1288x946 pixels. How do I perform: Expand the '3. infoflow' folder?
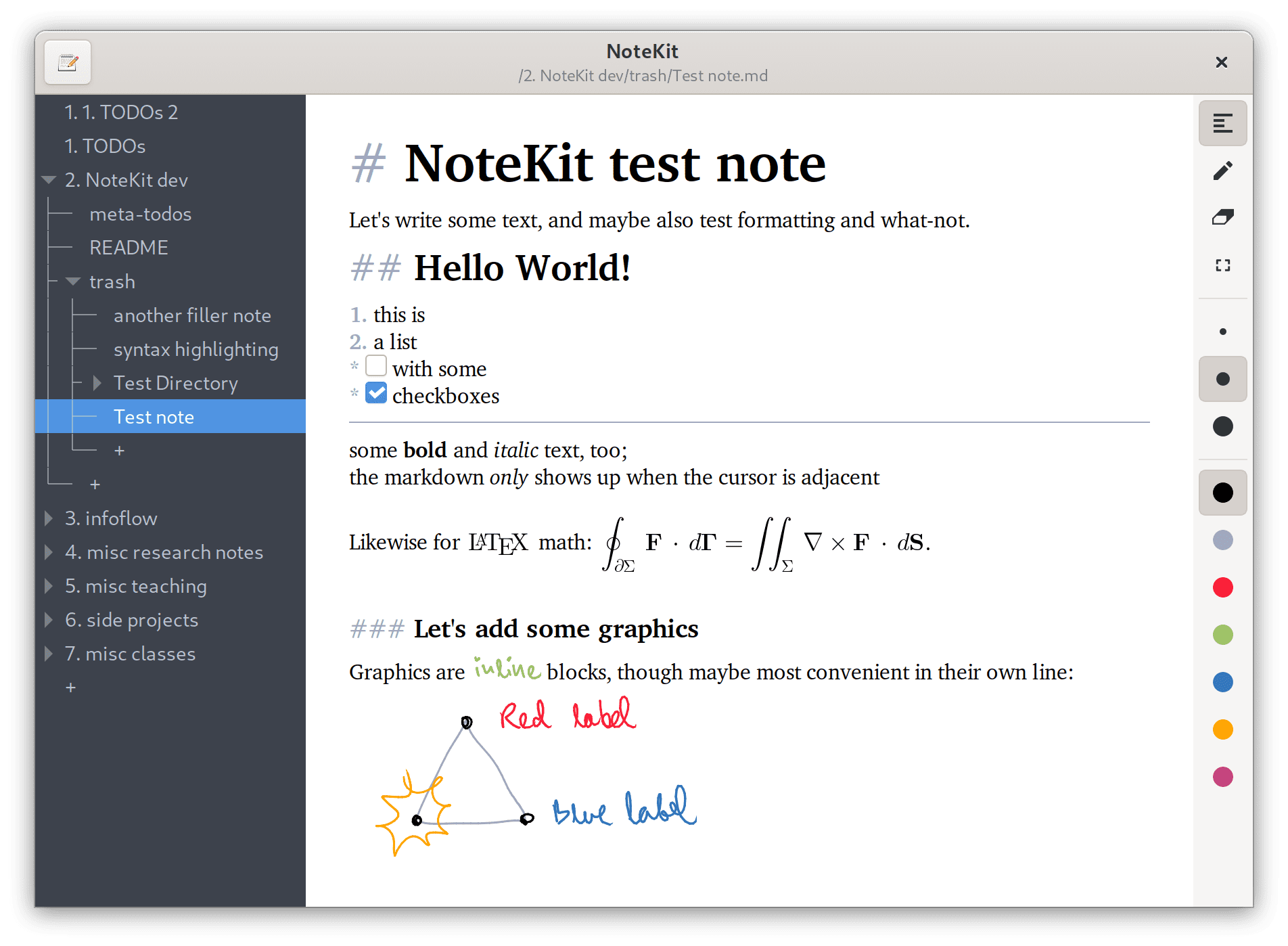click(x=49, y=518)
